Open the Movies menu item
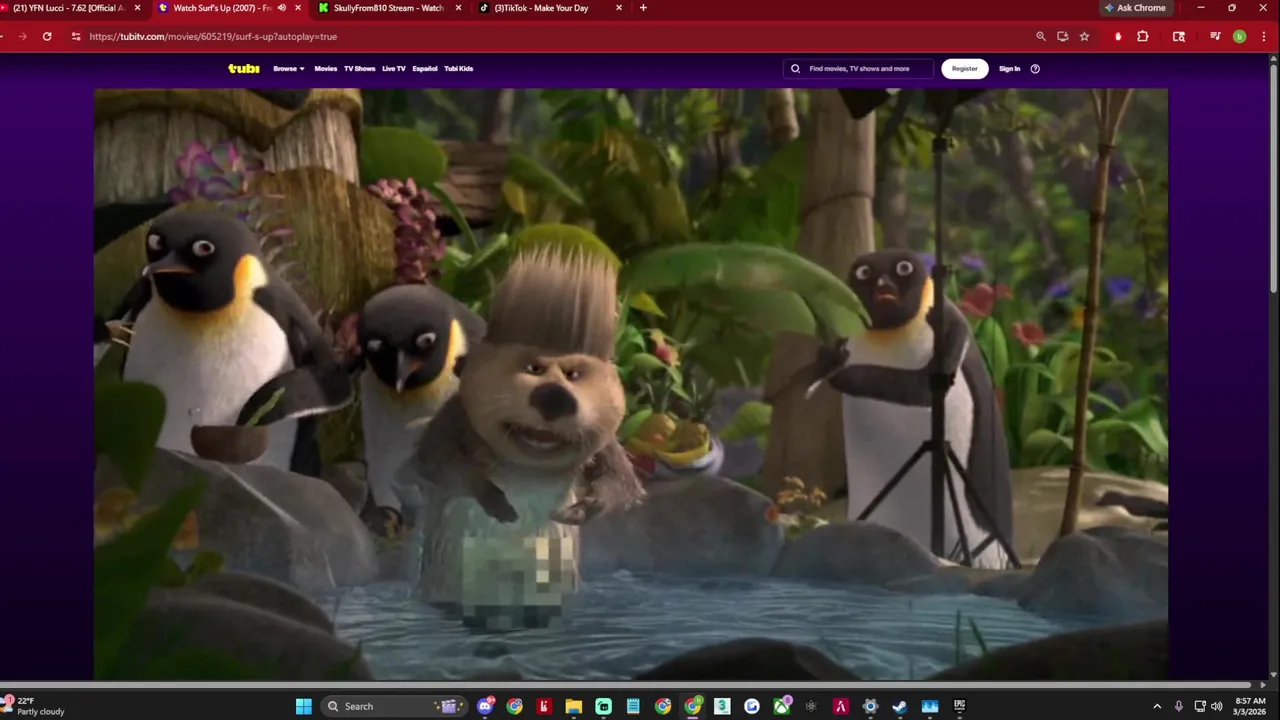This screenshot has height=720, width=1280. pyautogui.click(x=326, y=69)
